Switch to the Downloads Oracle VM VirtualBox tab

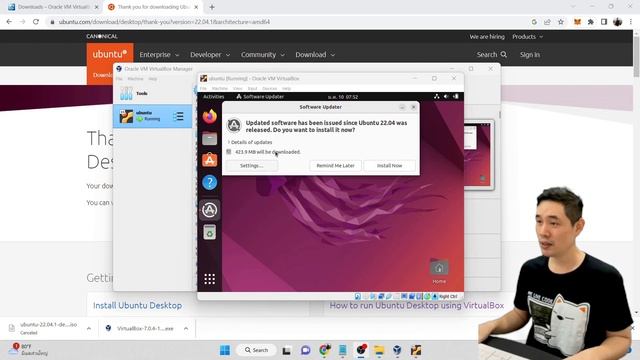pyautogui.click(x=53, y=7)
